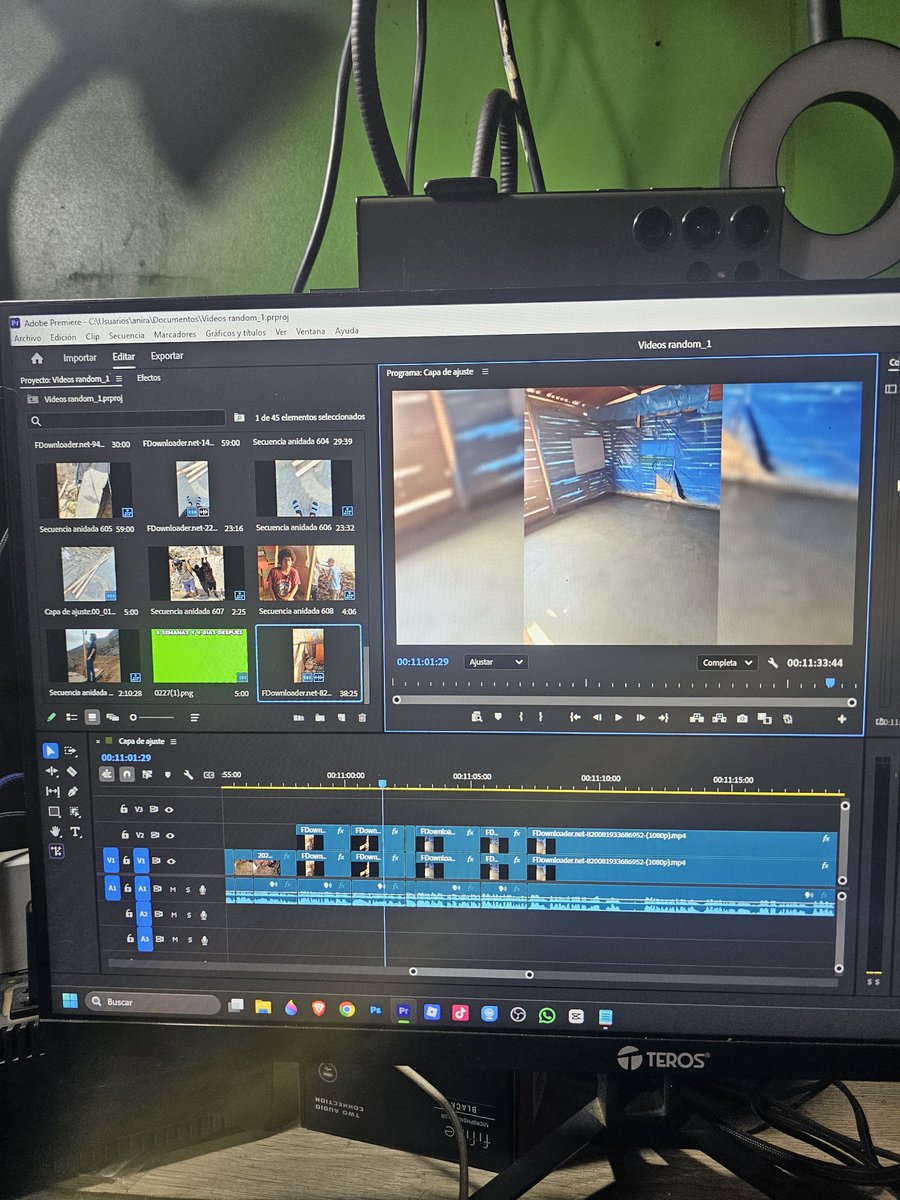Click the Editar workspace tab

(124, 356)
